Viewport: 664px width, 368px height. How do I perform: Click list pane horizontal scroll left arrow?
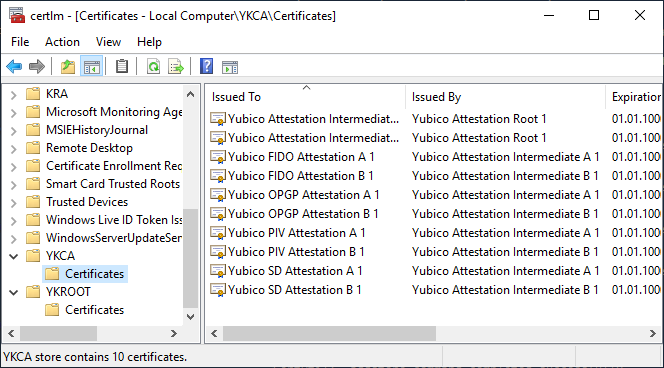[214, 334]
